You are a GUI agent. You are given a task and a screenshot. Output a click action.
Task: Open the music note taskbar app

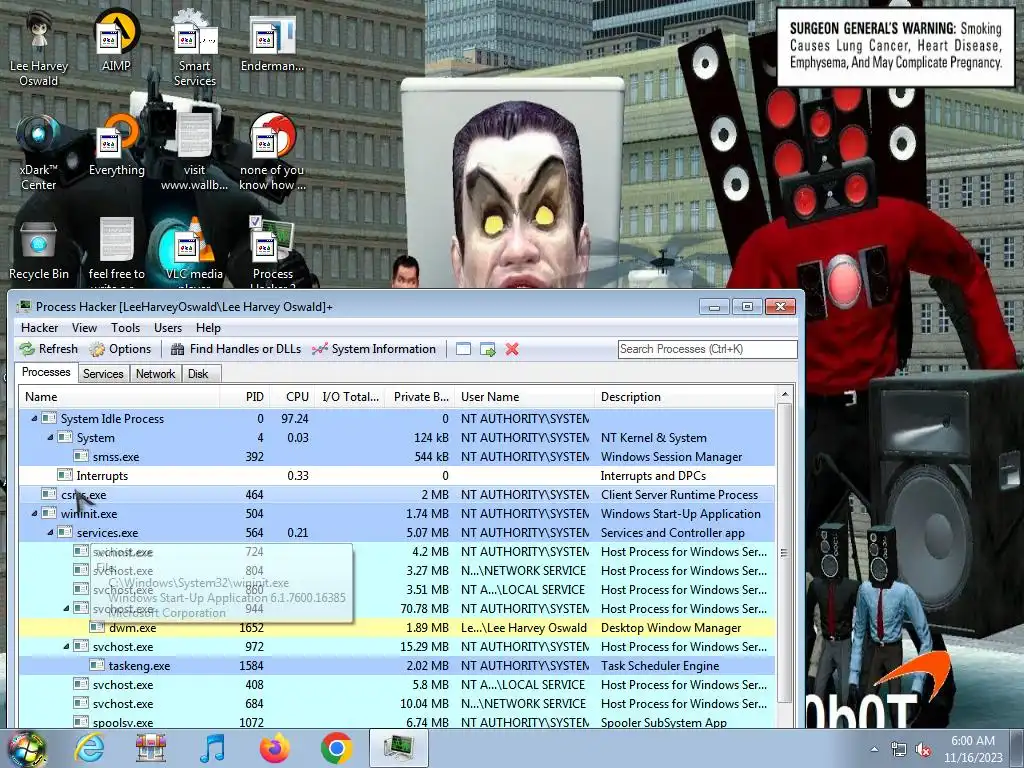point(212,748)
